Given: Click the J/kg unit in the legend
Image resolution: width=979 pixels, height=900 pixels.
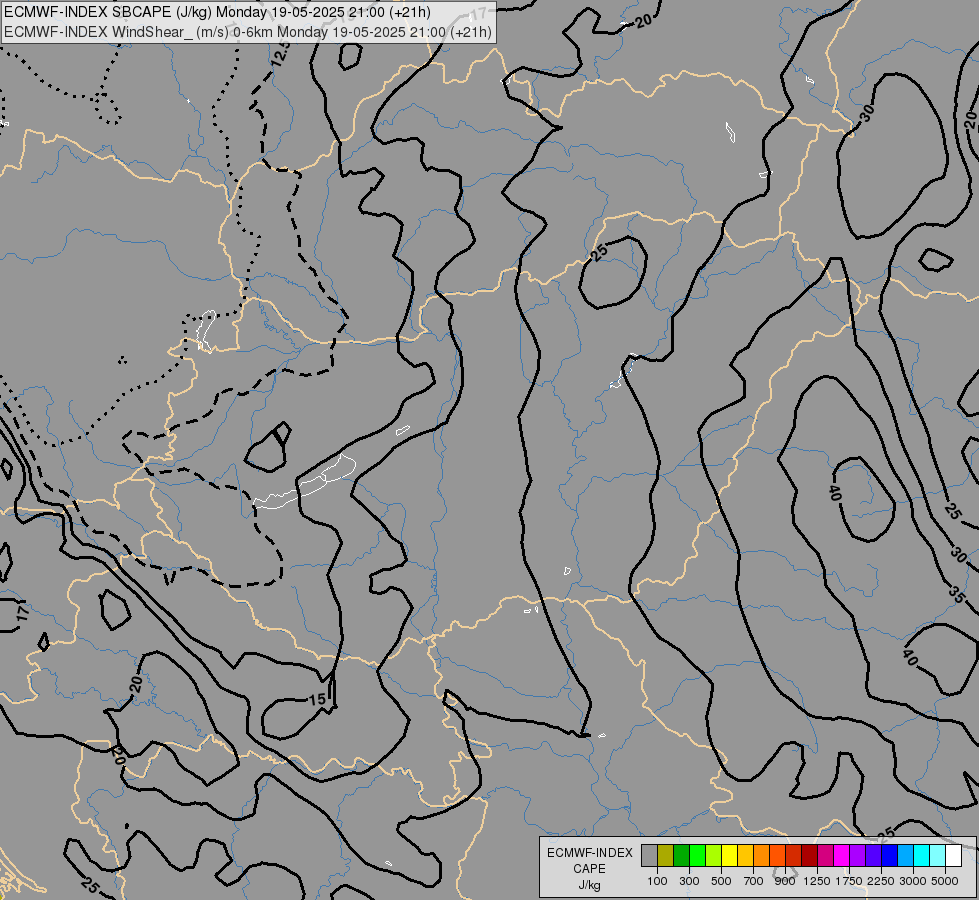Looking at the screenshot, I should point(589,885).
